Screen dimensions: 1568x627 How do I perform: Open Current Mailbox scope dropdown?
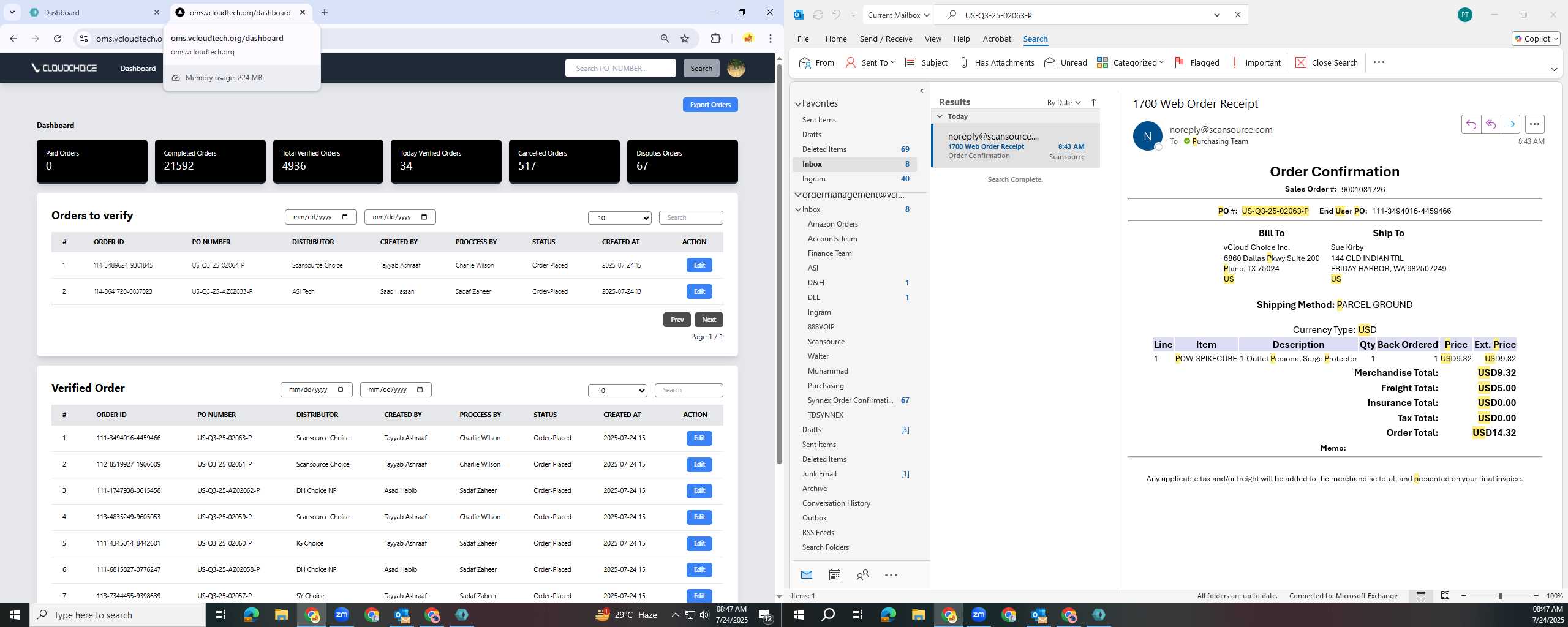[899, 15]
